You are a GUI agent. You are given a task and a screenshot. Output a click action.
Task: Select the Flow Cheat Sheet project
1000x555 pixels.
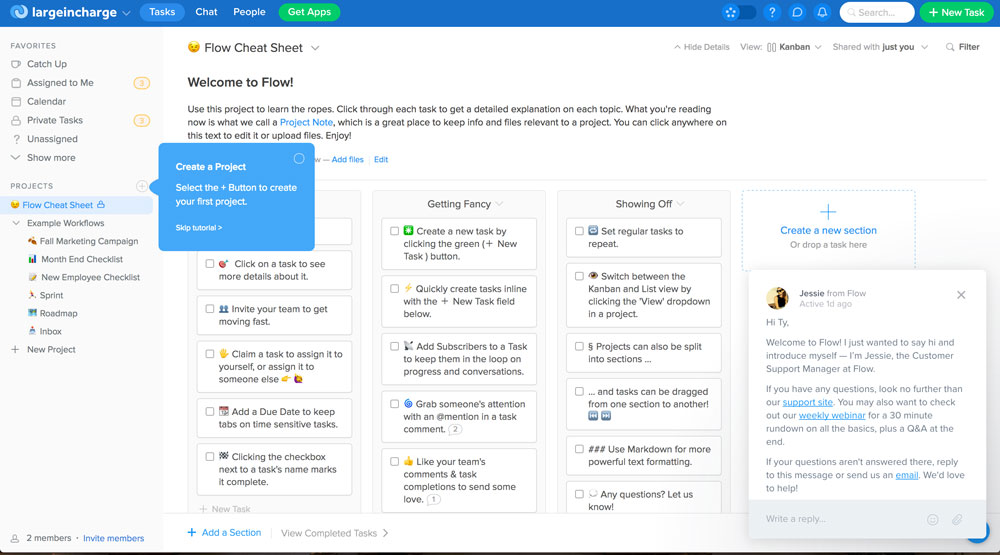click(57, 205)
